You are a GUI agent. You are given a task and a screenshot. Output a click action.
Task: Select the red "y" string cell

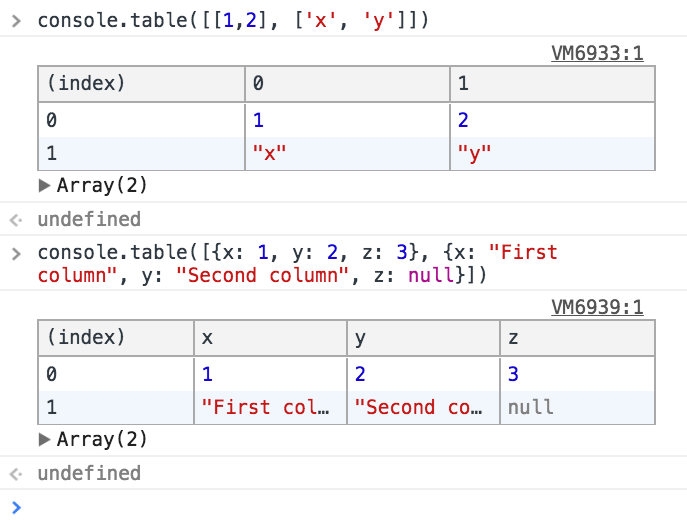[551, 153]
